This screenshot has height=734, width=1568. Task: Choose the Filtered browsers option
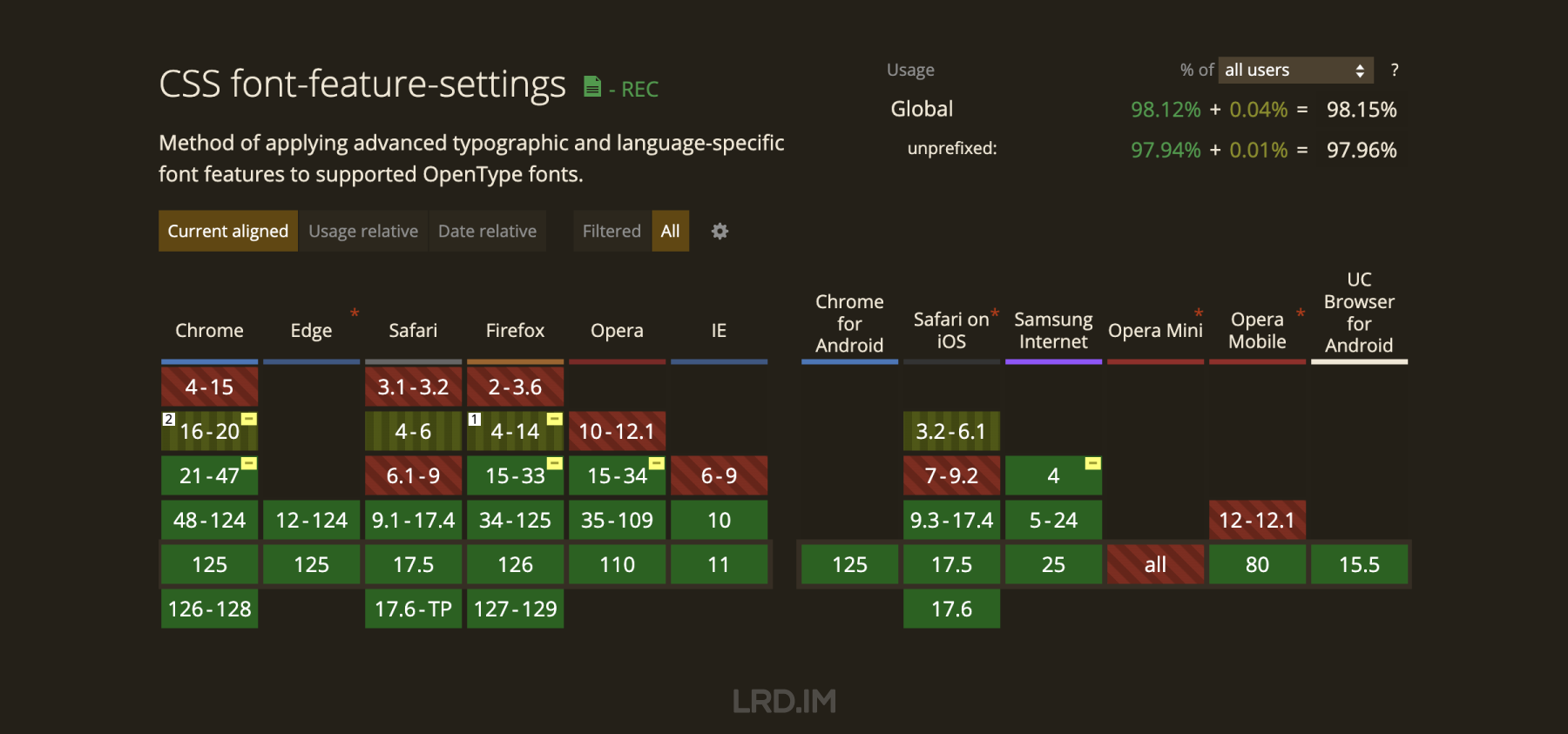pos(612,231)
